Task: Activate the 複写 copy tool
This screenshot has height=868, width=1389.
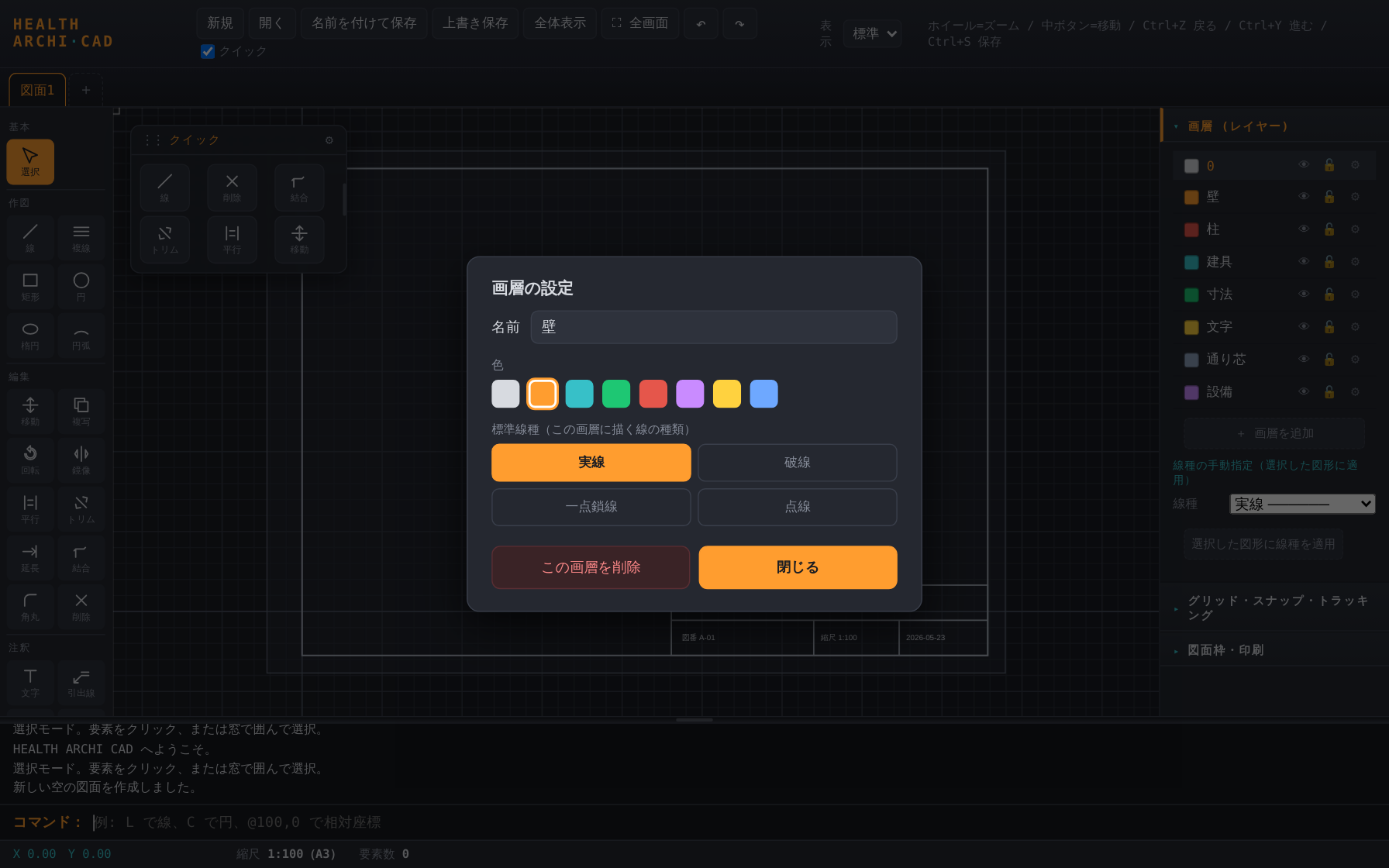Action: click(x=81, y=411)
